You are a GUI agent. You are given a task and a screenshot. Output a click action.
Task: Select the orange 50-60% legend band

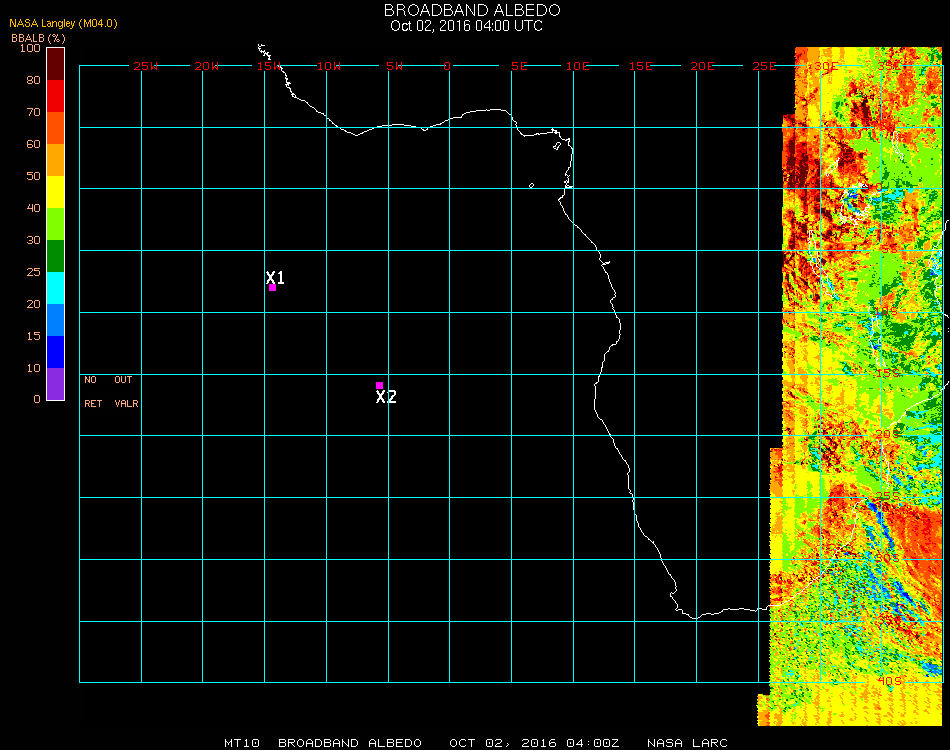click(55, 160)
